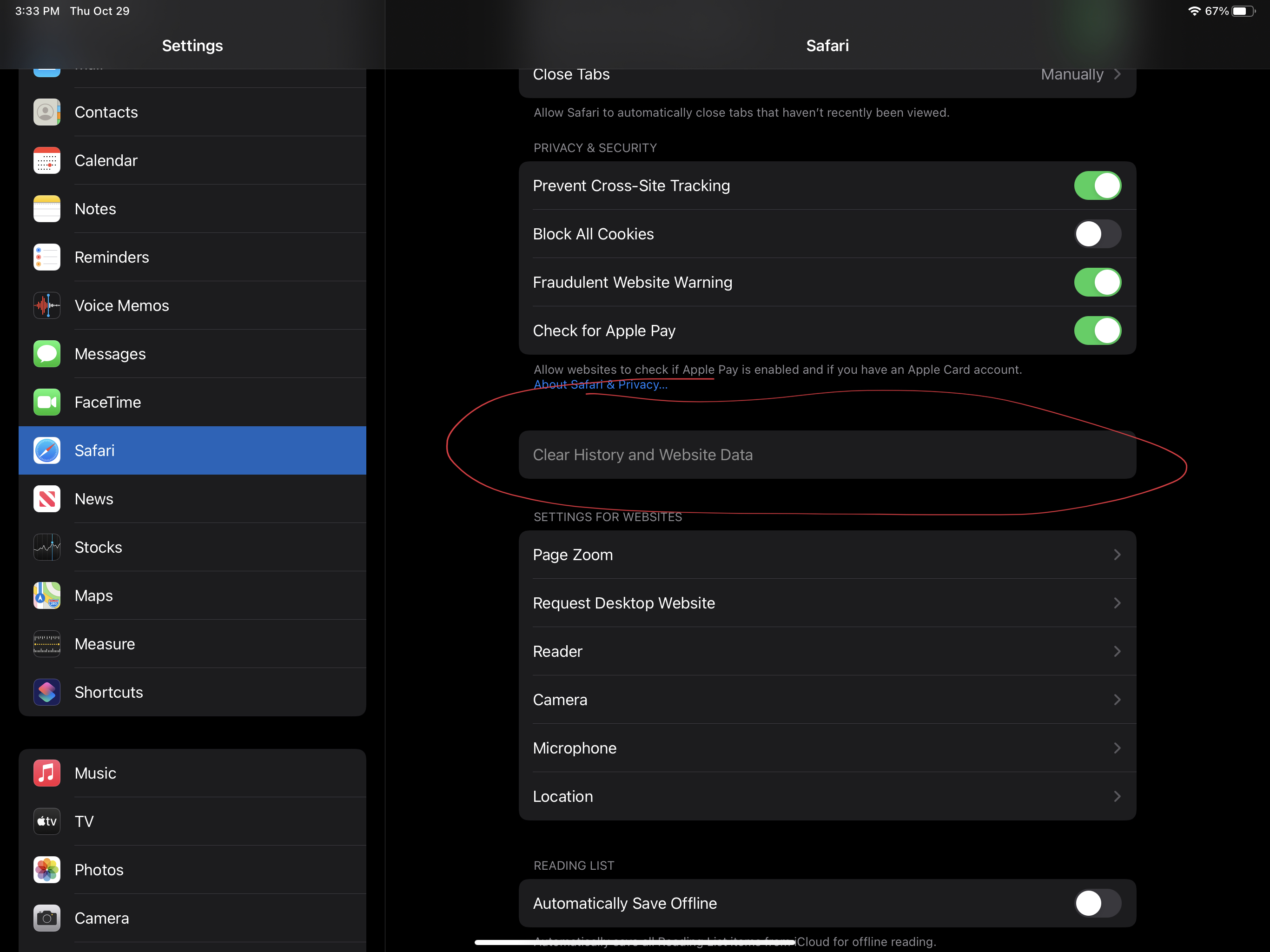Tap the Apple TV icon
This screenshot has height=952, width=1270.
(46, 821)
